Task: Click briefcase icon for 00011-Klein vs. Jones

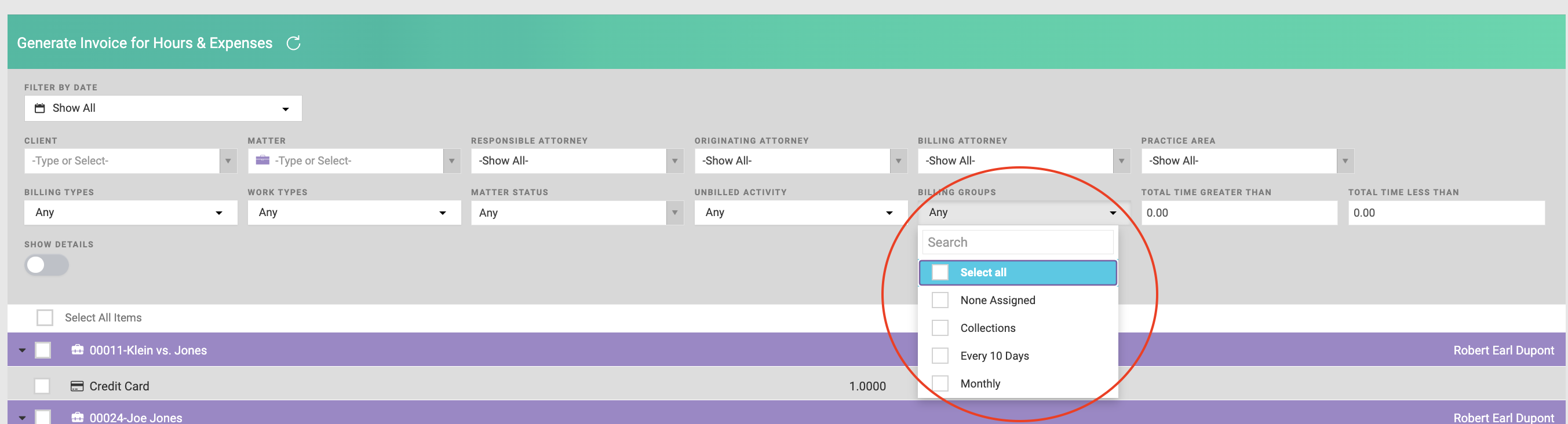Action: click(x=77, y=350)
